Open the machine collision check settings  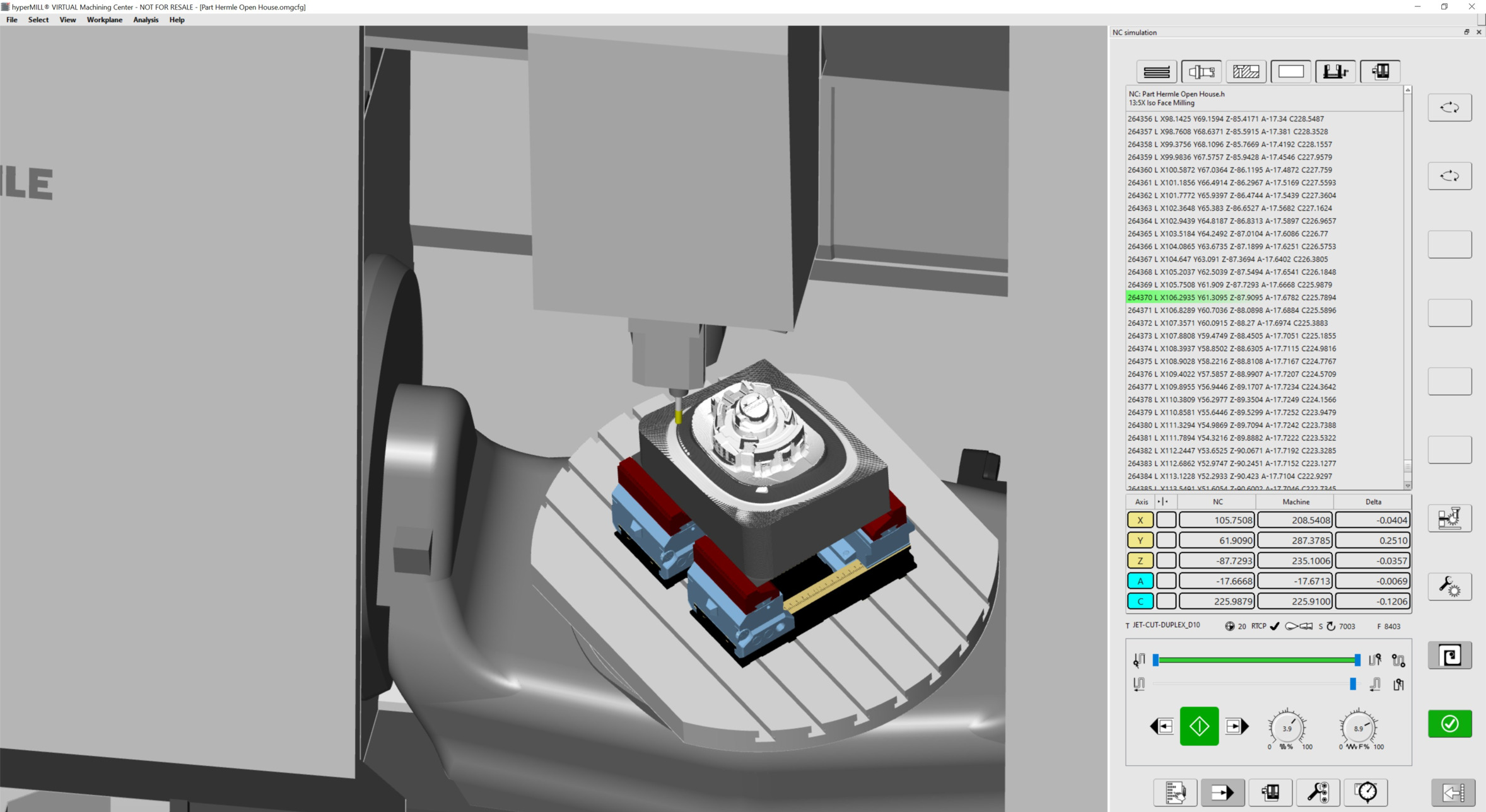click(x=1449, y=518)
